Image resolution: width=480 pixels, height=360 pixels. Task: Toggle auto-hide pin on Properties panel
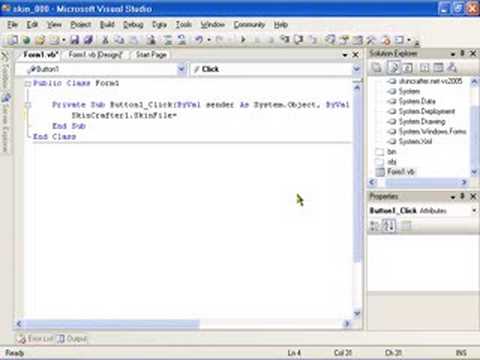[462, 196]
